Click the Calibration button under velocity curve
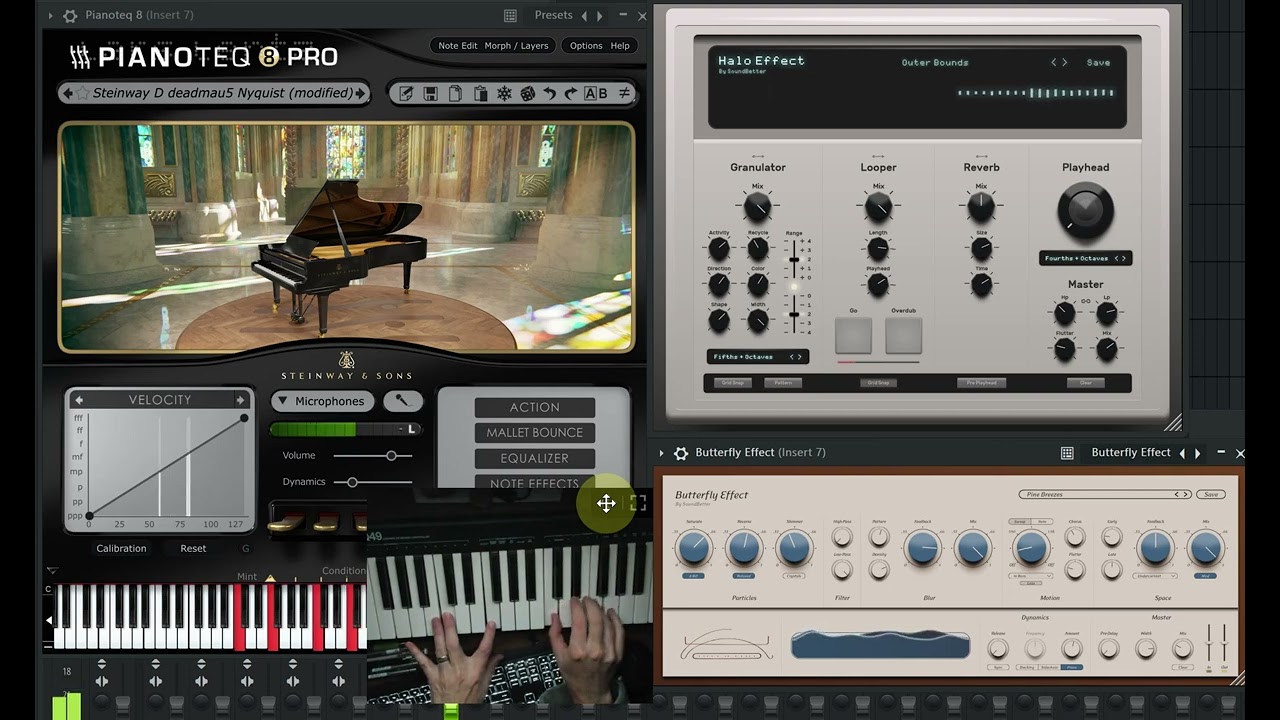The height and width of the screenshot is (720, 1280). [x=121, y=548]
